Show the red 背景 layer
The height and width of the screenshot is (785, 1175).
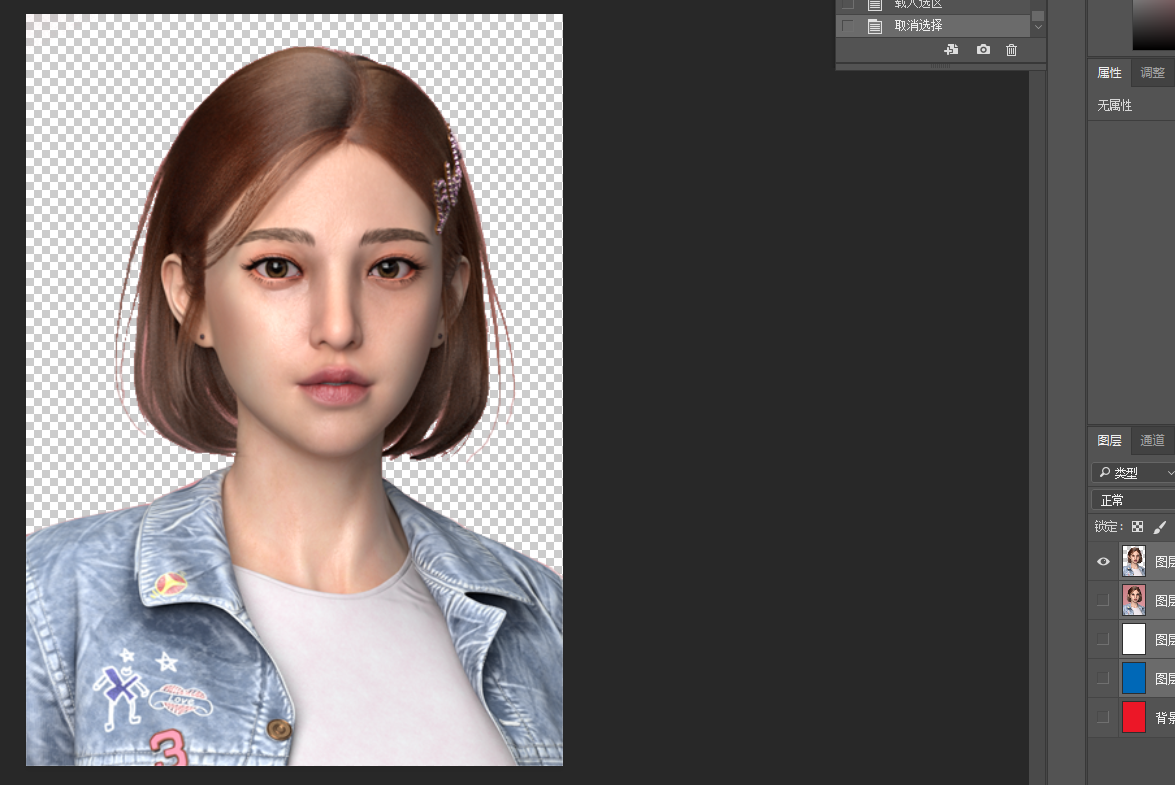point(1103,717)
